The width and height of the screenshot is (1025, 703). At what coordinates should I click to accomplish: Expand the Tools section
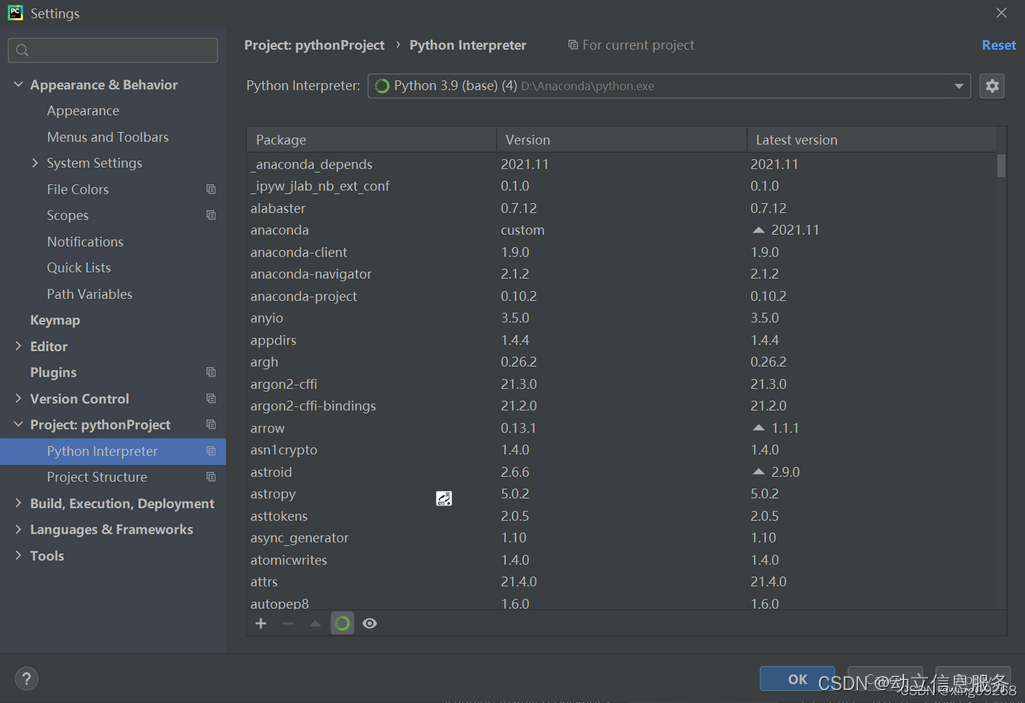(x=18, y=555)
